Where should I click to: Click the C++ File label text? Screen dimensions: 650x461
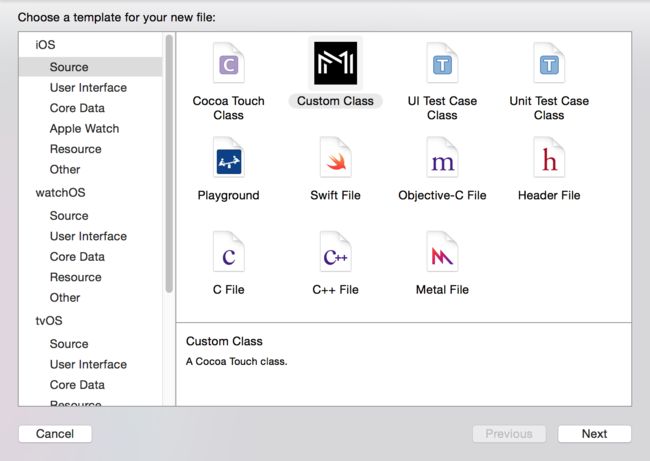click(x=335, y=289)
